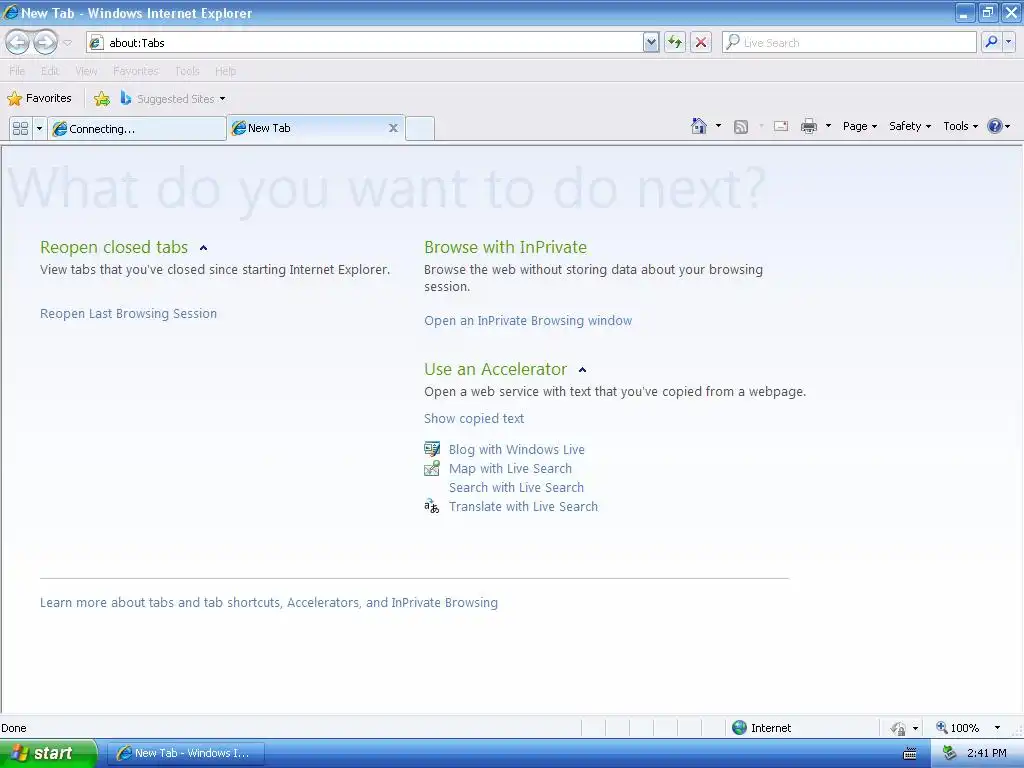This screenshot has height=768, width=1024.
Task: Click the small blank new tab button
Action: (420, 129)
